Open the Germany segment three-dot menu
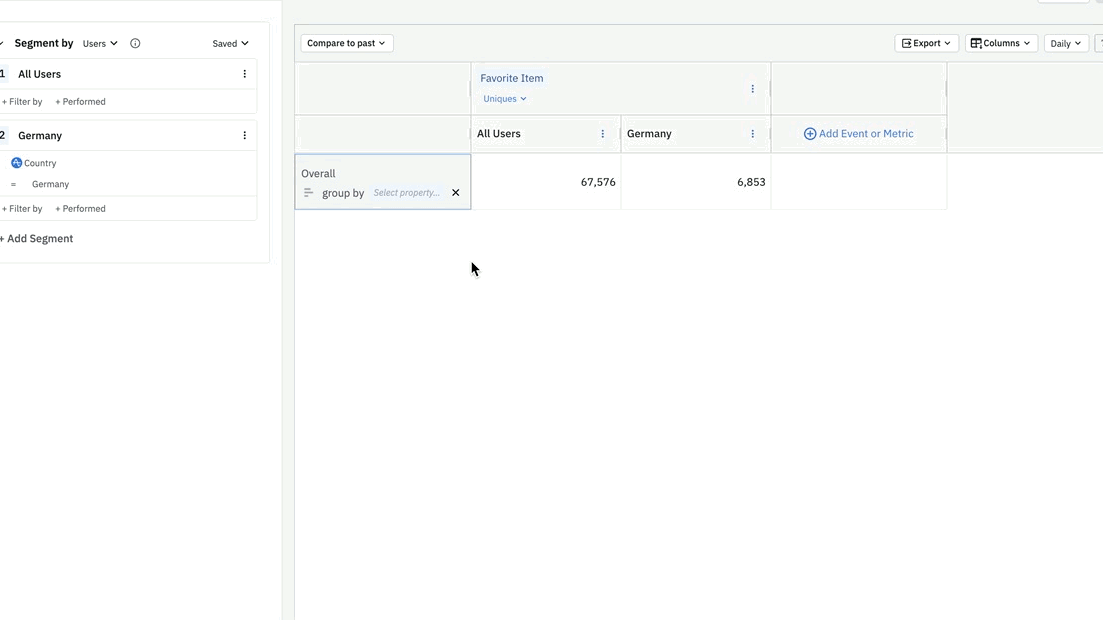This screenshot has width=1103, height=620. point(244,135)
